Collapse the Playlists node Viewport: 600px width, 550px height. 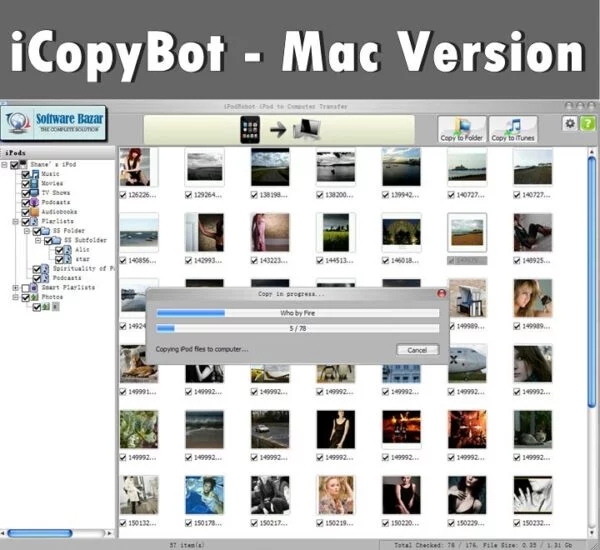pos(16,222)
